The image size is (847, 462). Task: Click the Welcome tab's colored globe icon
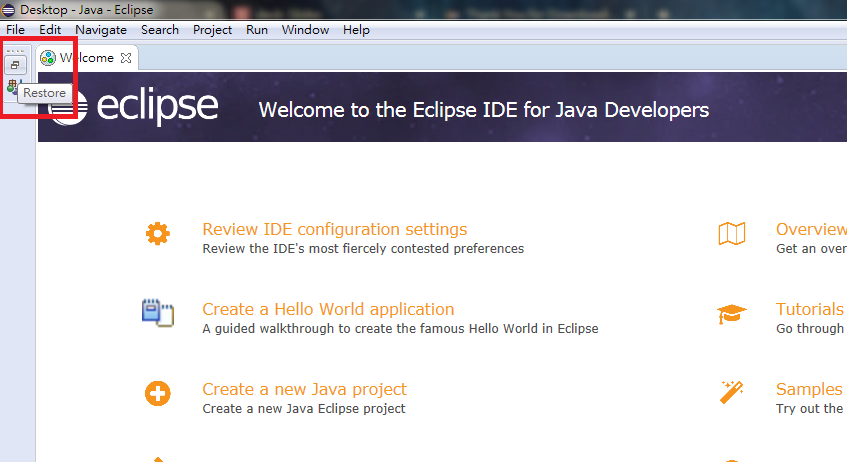tap(48, 58)
